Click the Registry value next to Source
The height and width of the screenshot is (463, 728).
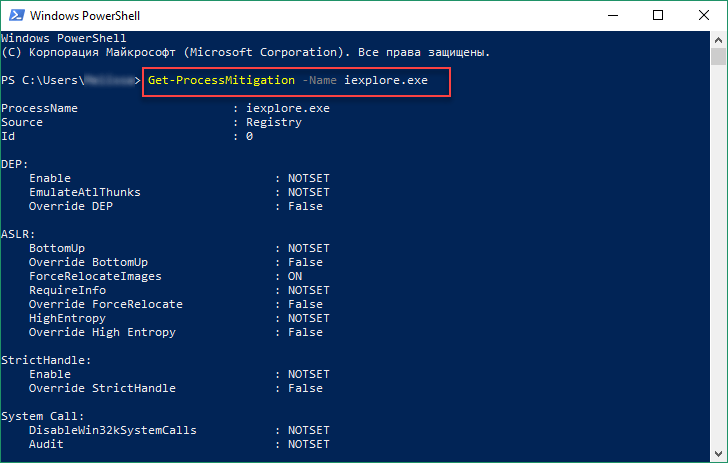point(273,122)
